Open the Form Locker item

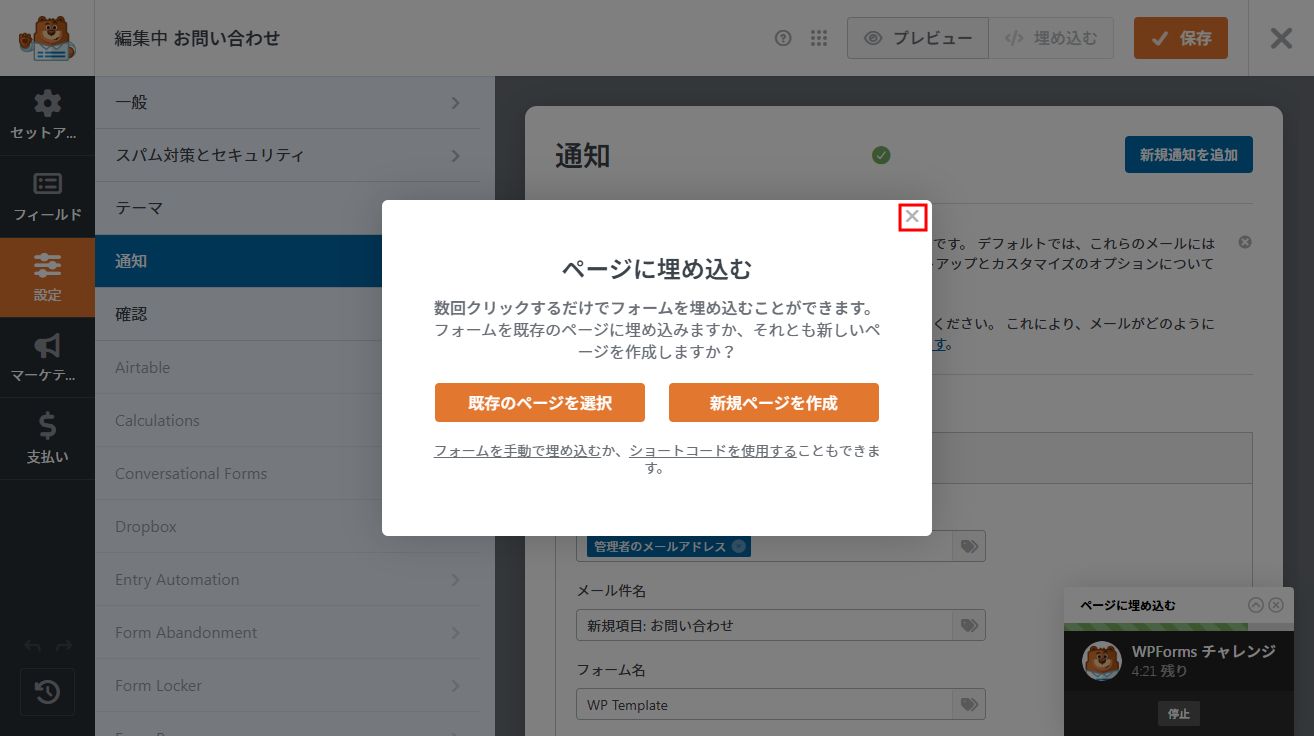pyautogui.click(x=288, y=685)
